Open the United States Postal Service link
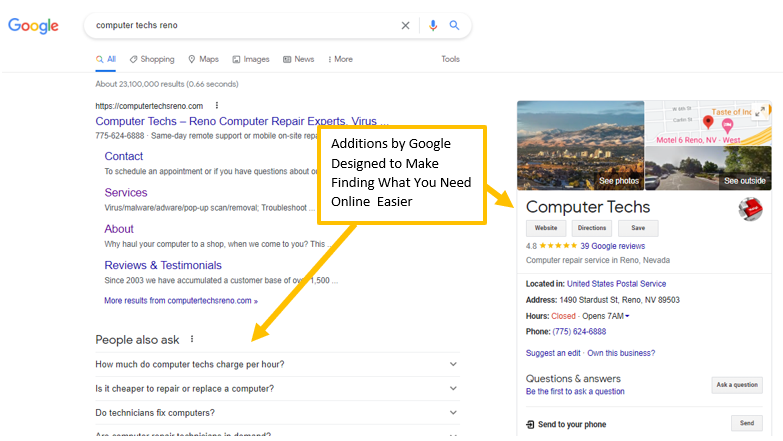Screen dimensions: 783x441 click(616, 284)
